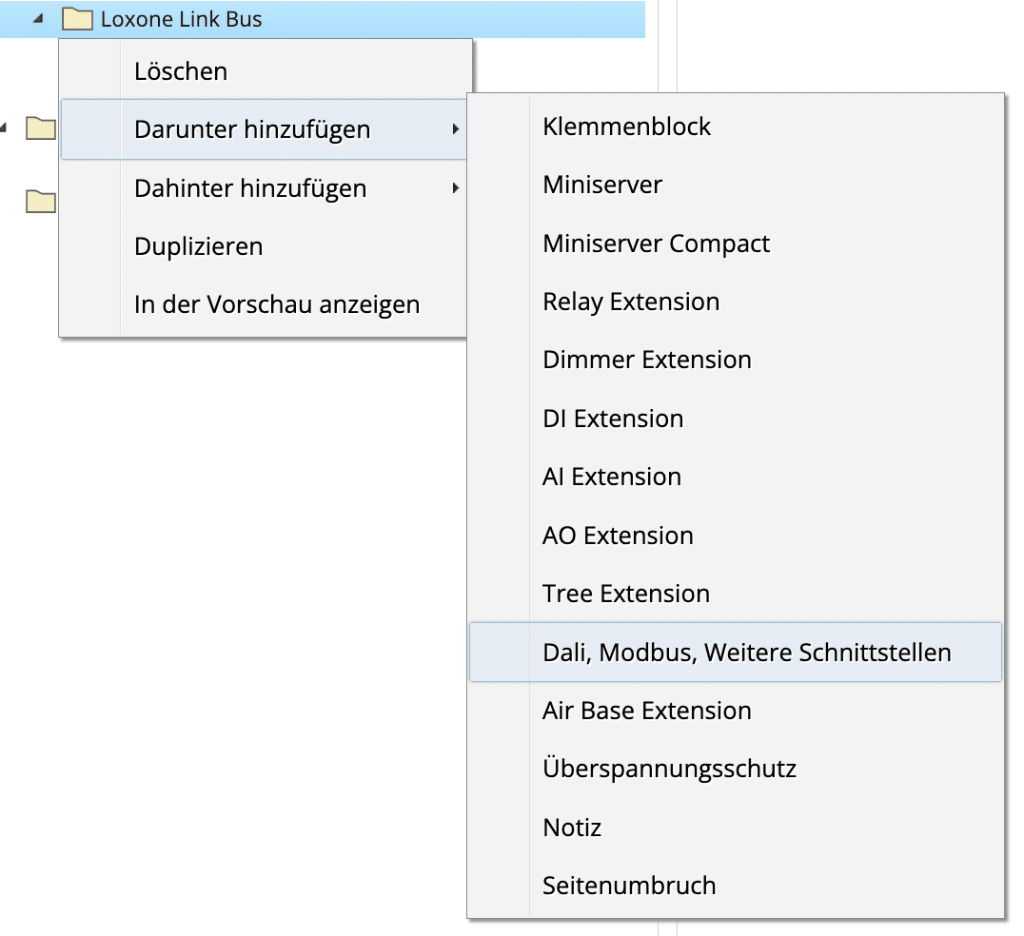Screen dimensions: 1024x936
Task: Choose Löschen from the context menu
Action: [264, 71]
